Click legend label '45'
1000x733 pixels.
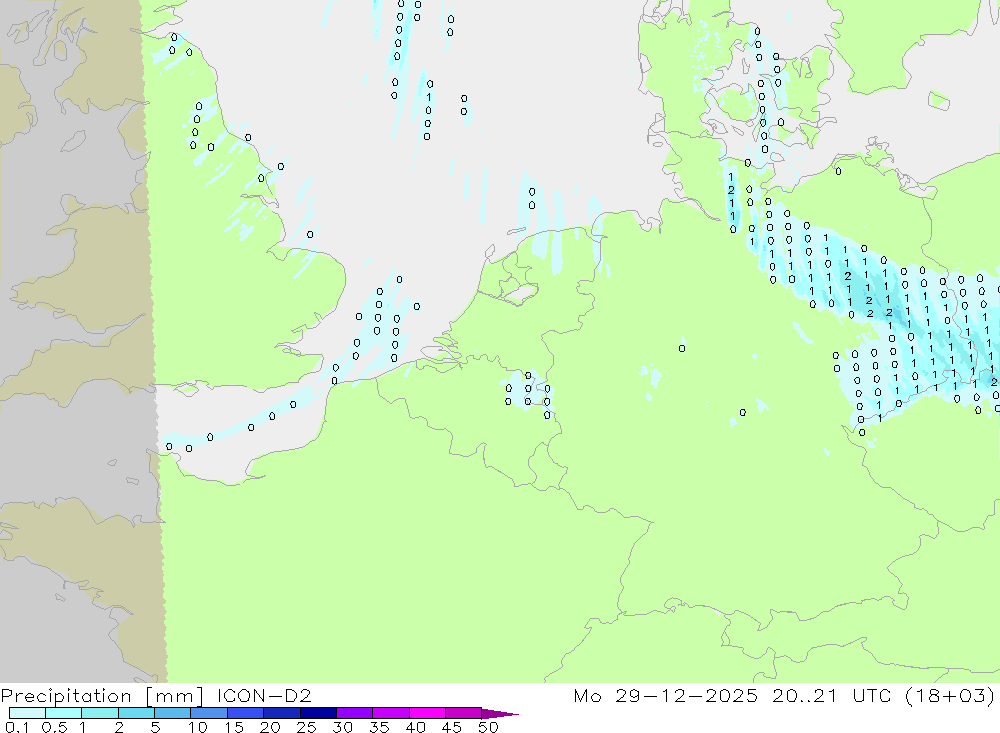452,727
